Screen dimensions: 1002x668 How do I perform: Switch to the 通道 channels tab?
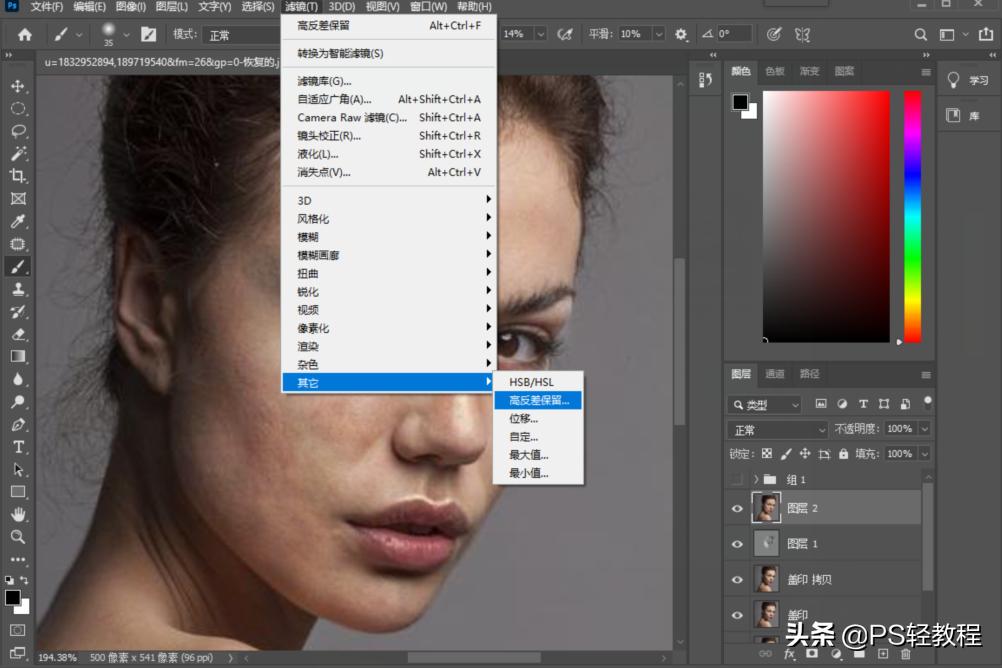(x=774, y=375)
